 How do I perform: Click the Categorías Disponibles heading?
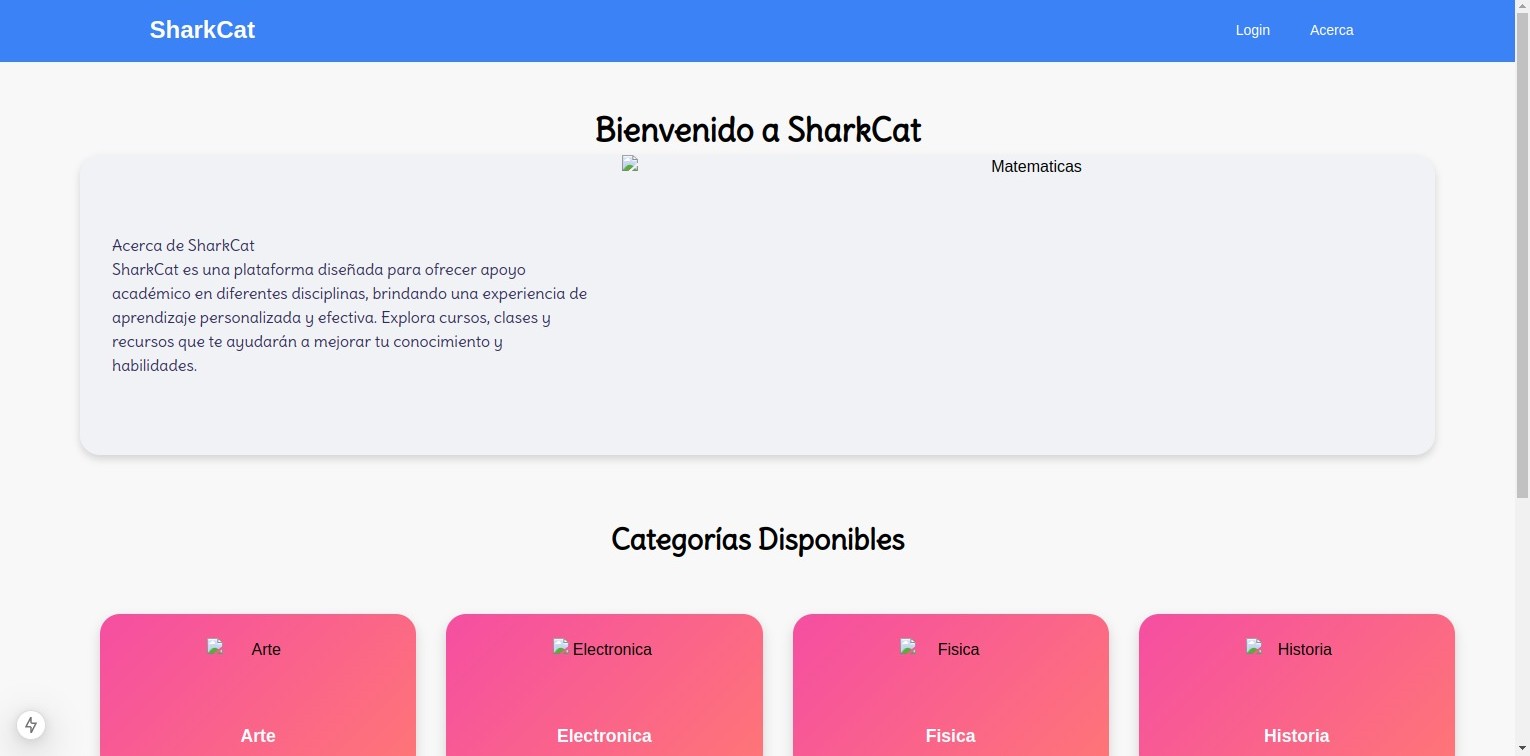(x=758, y=539)
